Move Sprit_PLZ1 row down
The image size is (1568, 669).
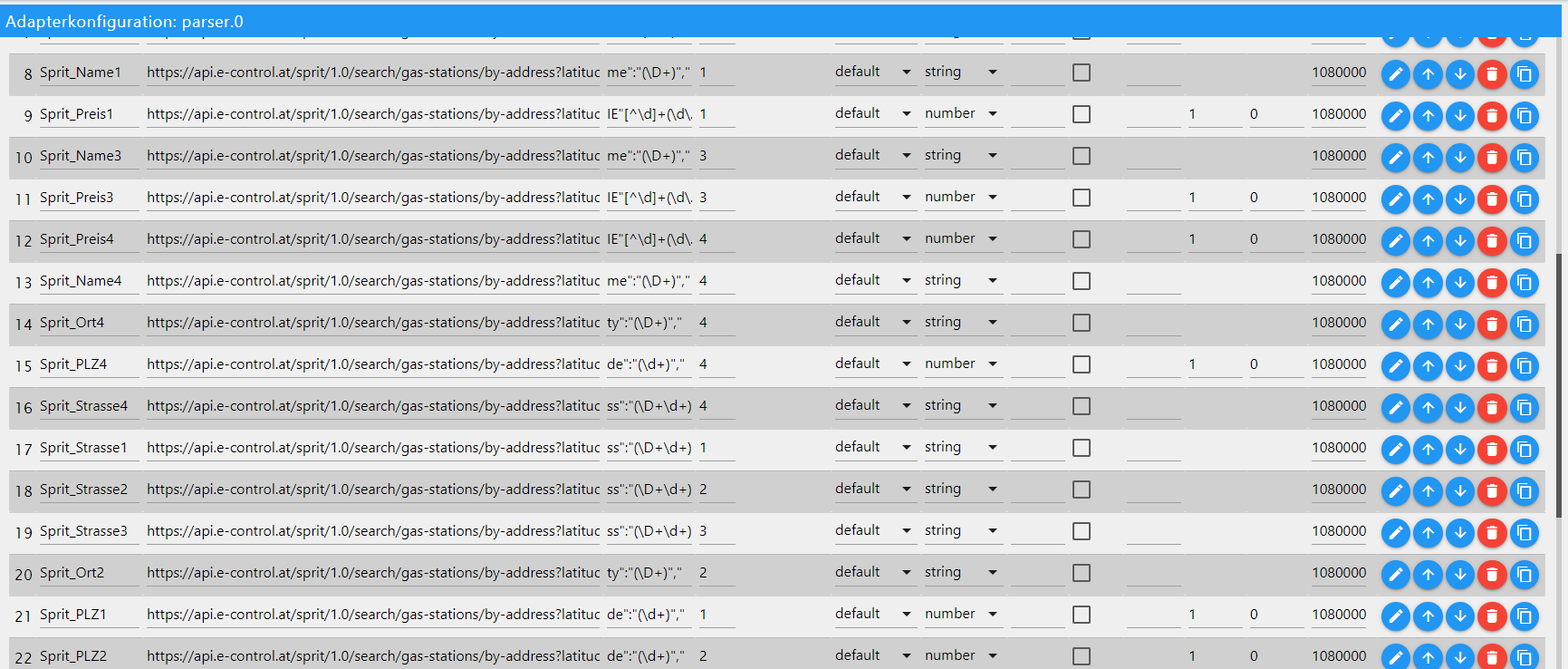click(x=1460, y=616)
